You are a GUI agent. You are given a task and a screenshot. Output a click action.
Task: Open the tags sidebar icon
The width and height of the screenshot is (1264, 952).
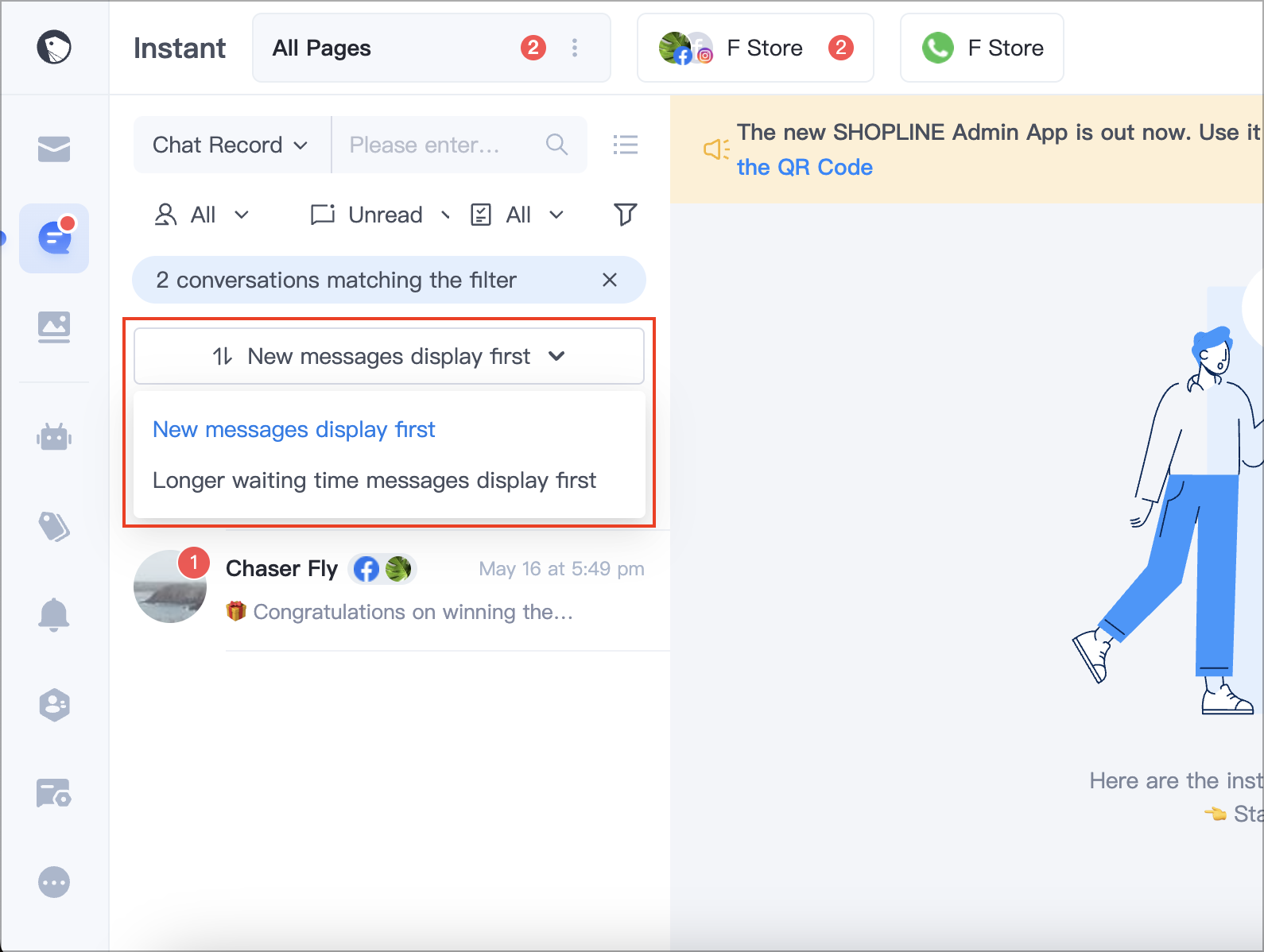(x=54, y=526)
